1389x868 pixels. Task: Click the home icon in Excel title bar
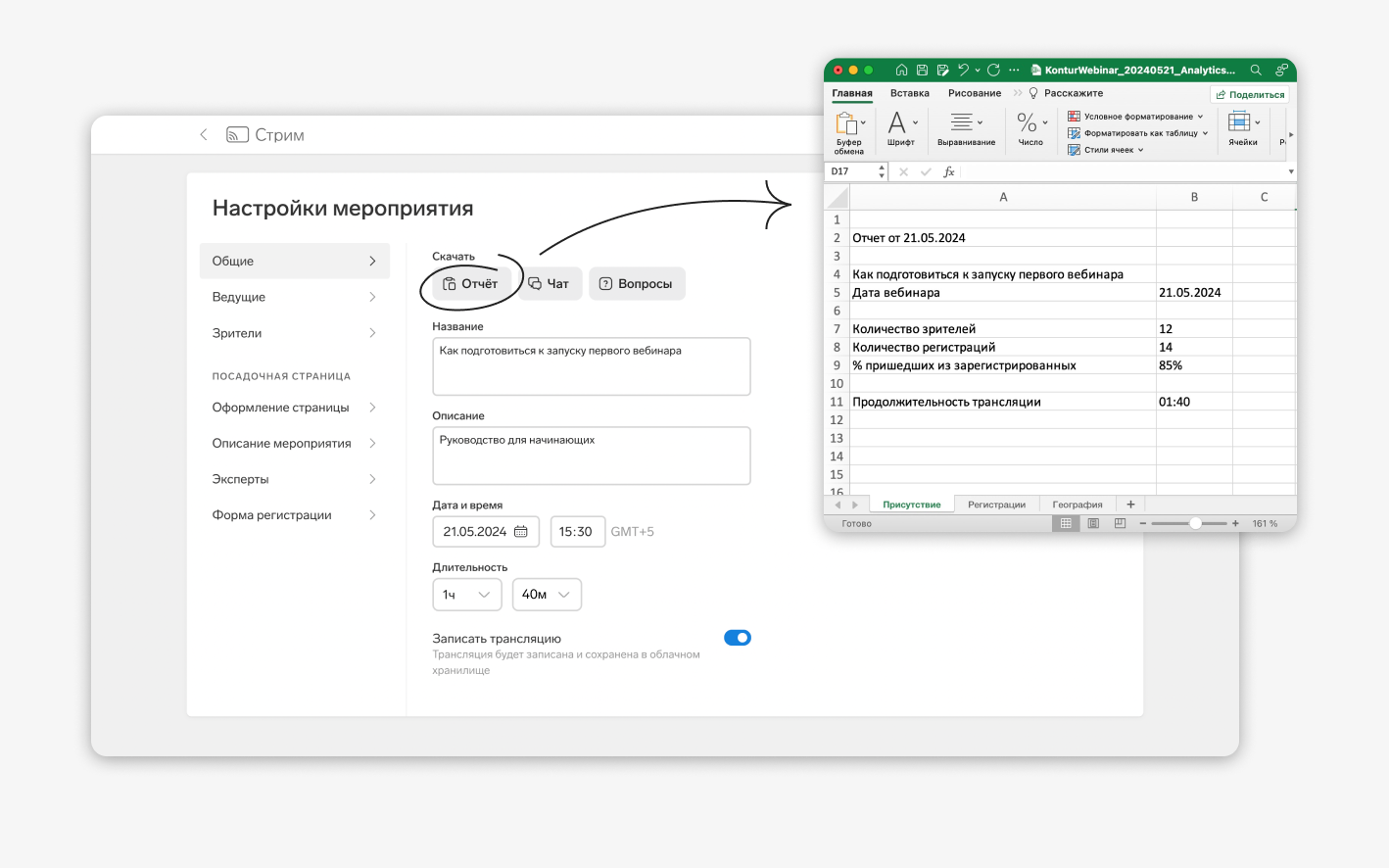[x=901, y=71]
